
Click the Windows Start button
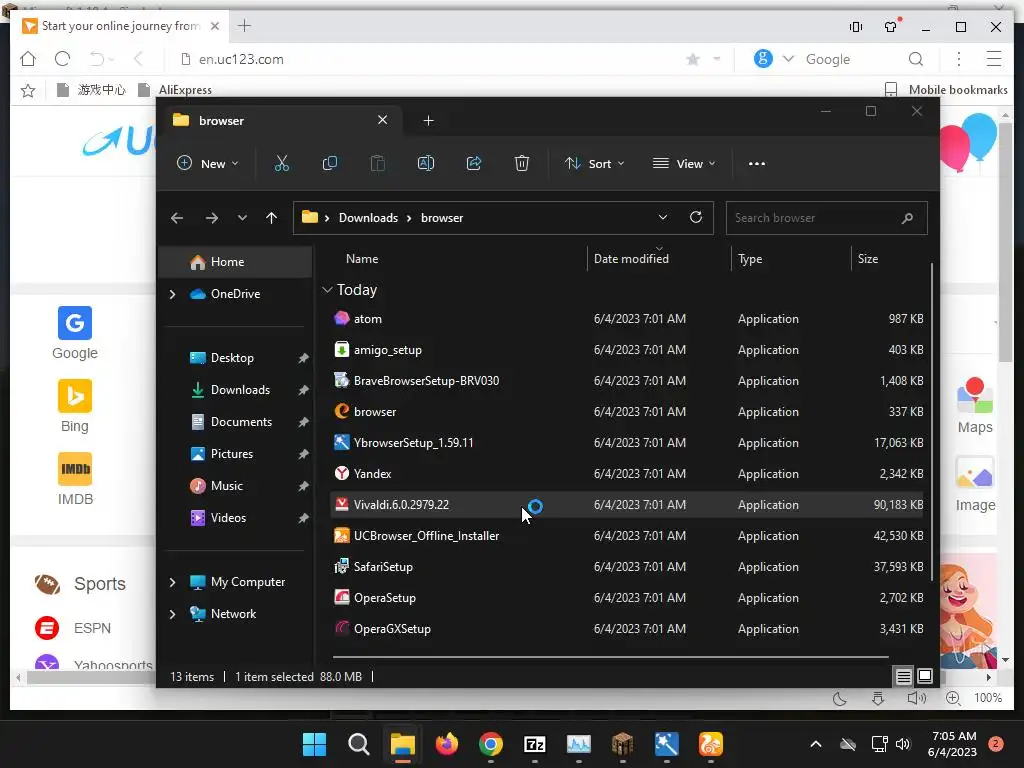pyautogui.click(x=314, y=744)
